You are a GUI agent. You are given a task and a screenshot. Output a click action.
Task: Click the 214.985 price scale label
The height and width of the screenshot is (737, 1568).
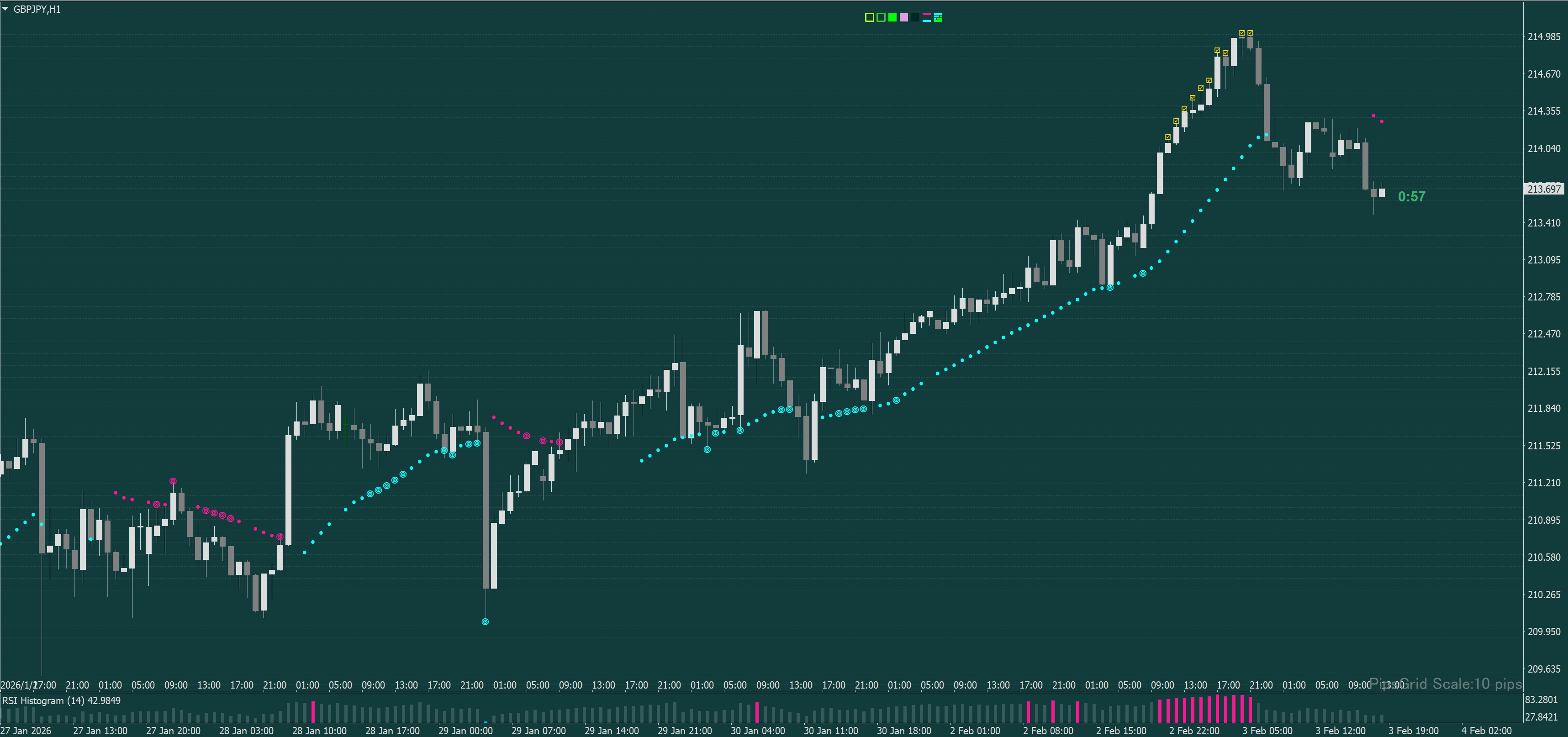coord(1544,37)
